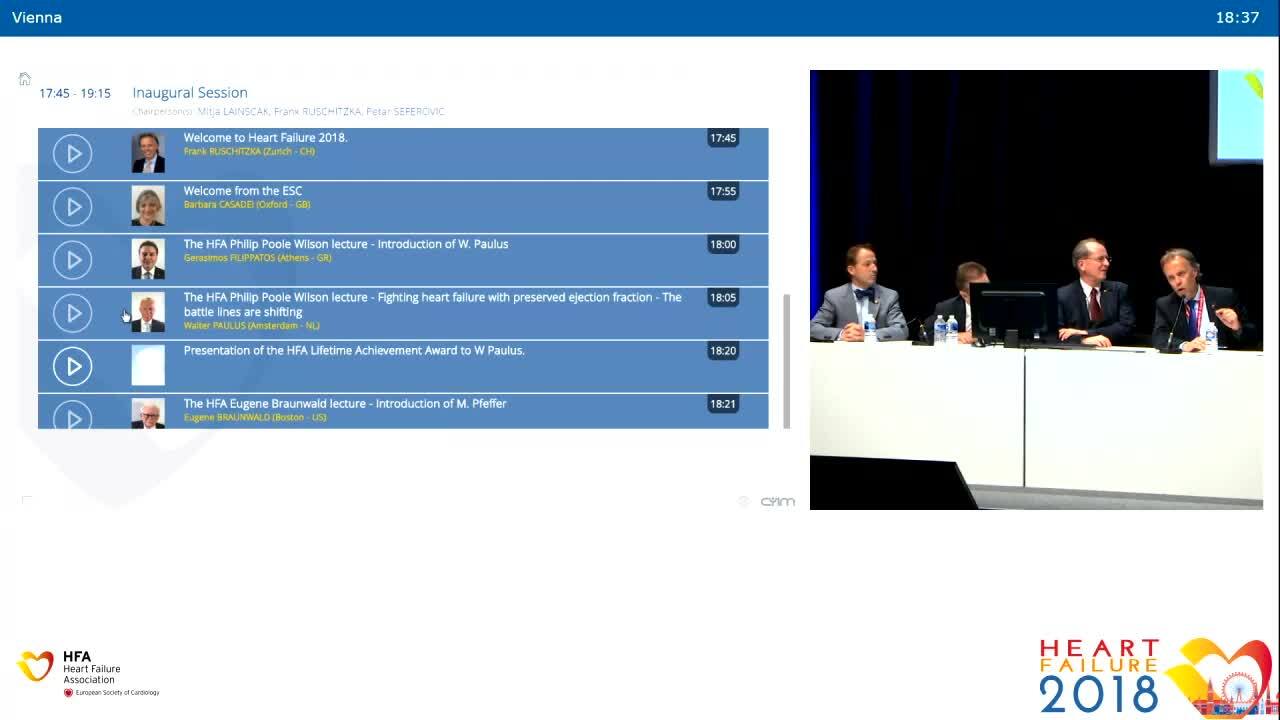Click the home icon above the session time
Viewport: 1280px width, 720px height.
pos(25,79)
